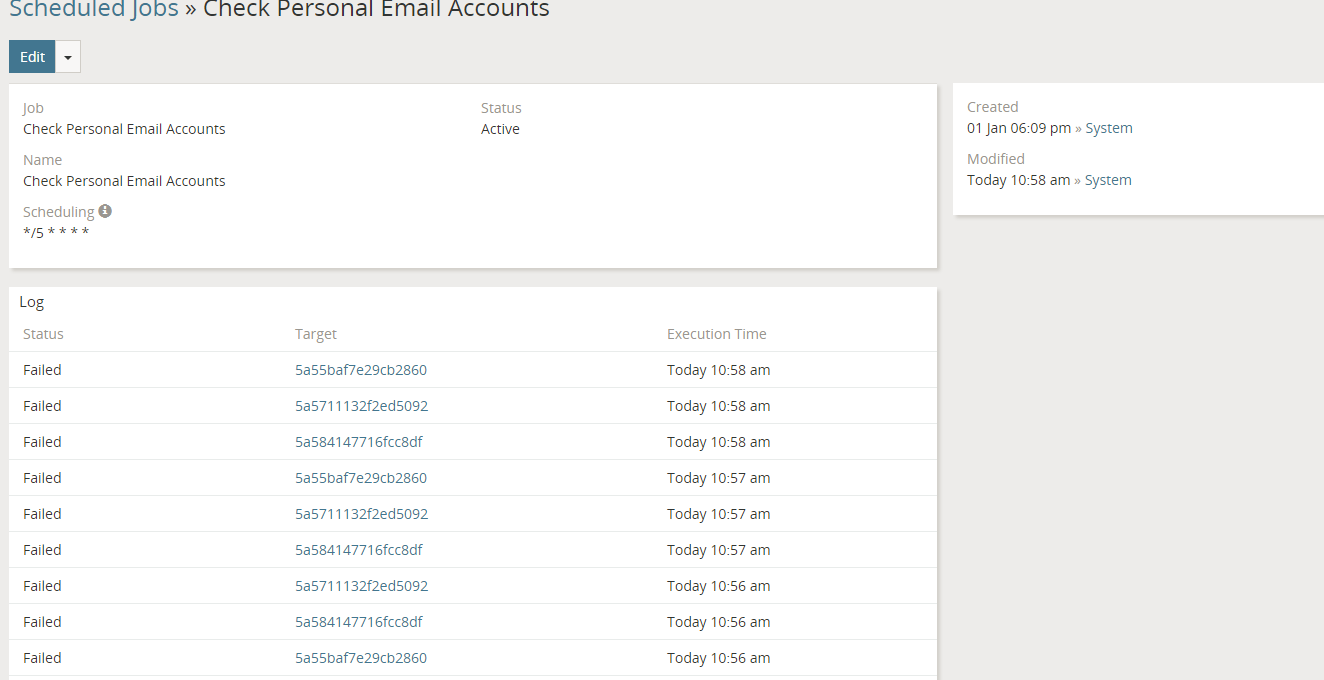Open the System link under Modified
Image resolution: width=1324 pixels, height=680 pixels.
click(1108, 180)
